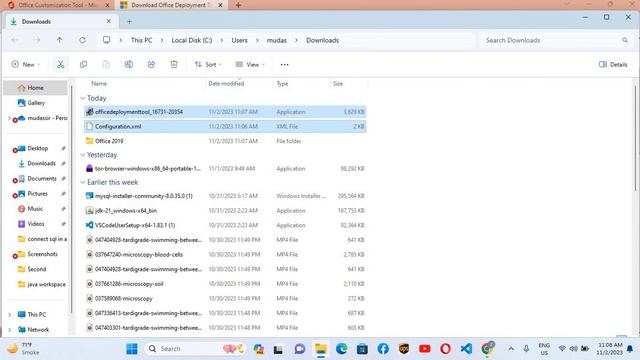The image size is (640, 360).
Task: Open java workspace folder in sidebar
Action: [x=46, y=284]
